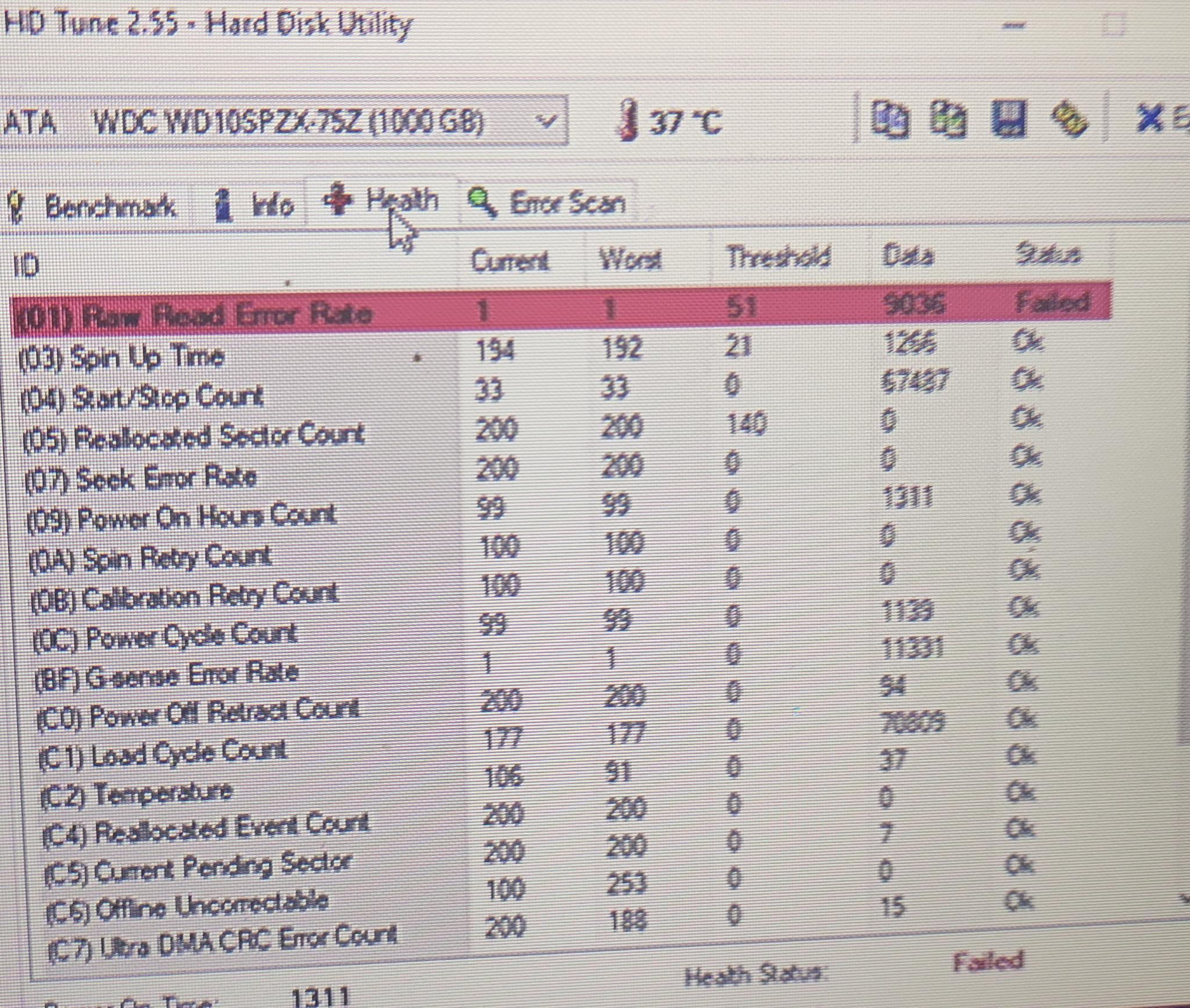Open the Error Scan tab
The image size is (1190, 1008).
point(547,203)
